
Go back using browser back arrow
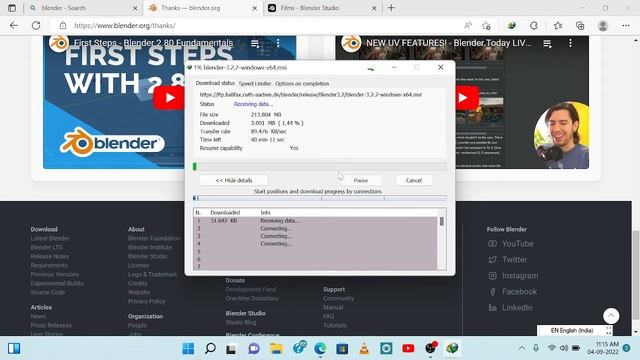[x=14, y=25]
